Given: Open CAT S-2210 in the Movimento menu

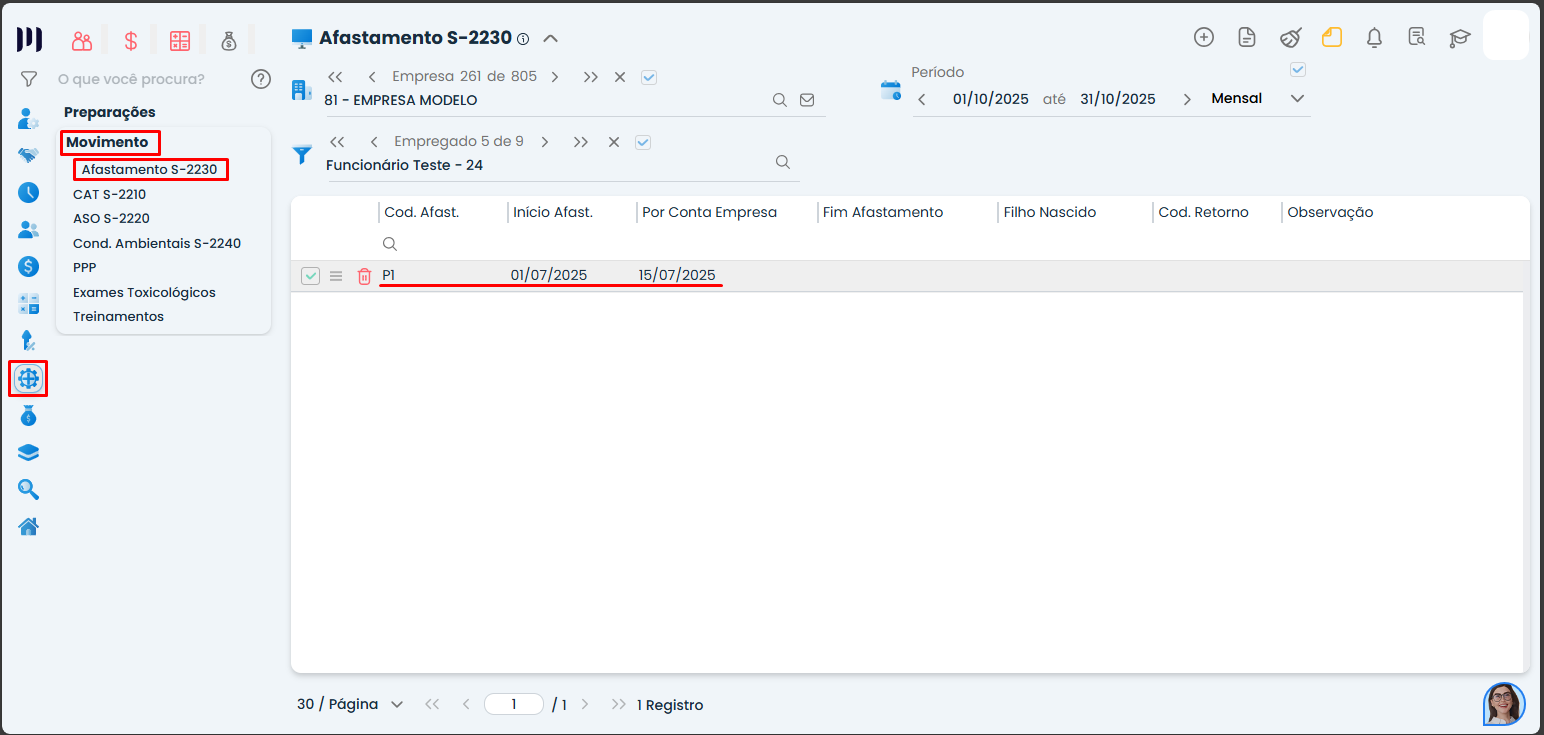Looking at the screenshot, I should (x=109, y=194).
